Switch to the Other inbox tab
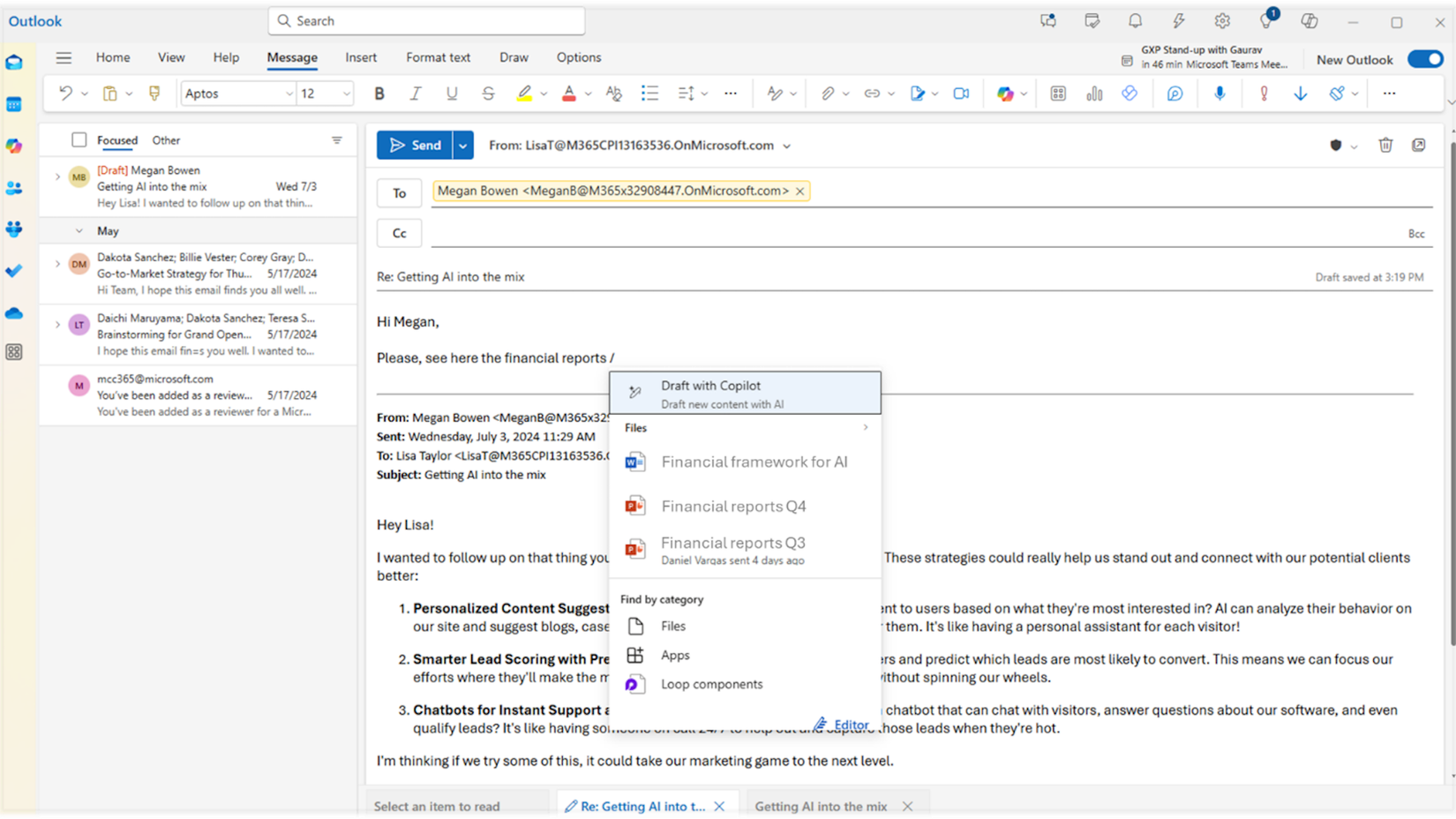Viewport: 1456px width, 819px height. (x=166, y=140)
